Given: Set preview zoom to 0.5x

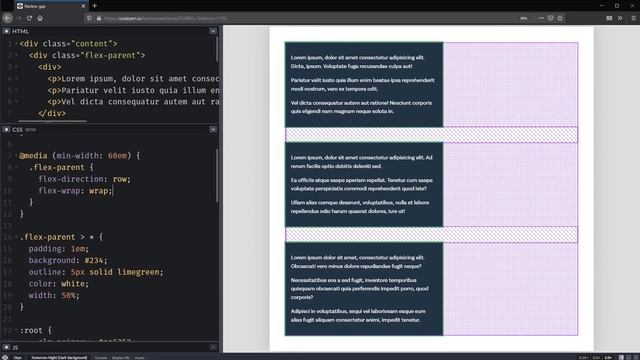Looking at the screenshot, I should click(596, 357).
